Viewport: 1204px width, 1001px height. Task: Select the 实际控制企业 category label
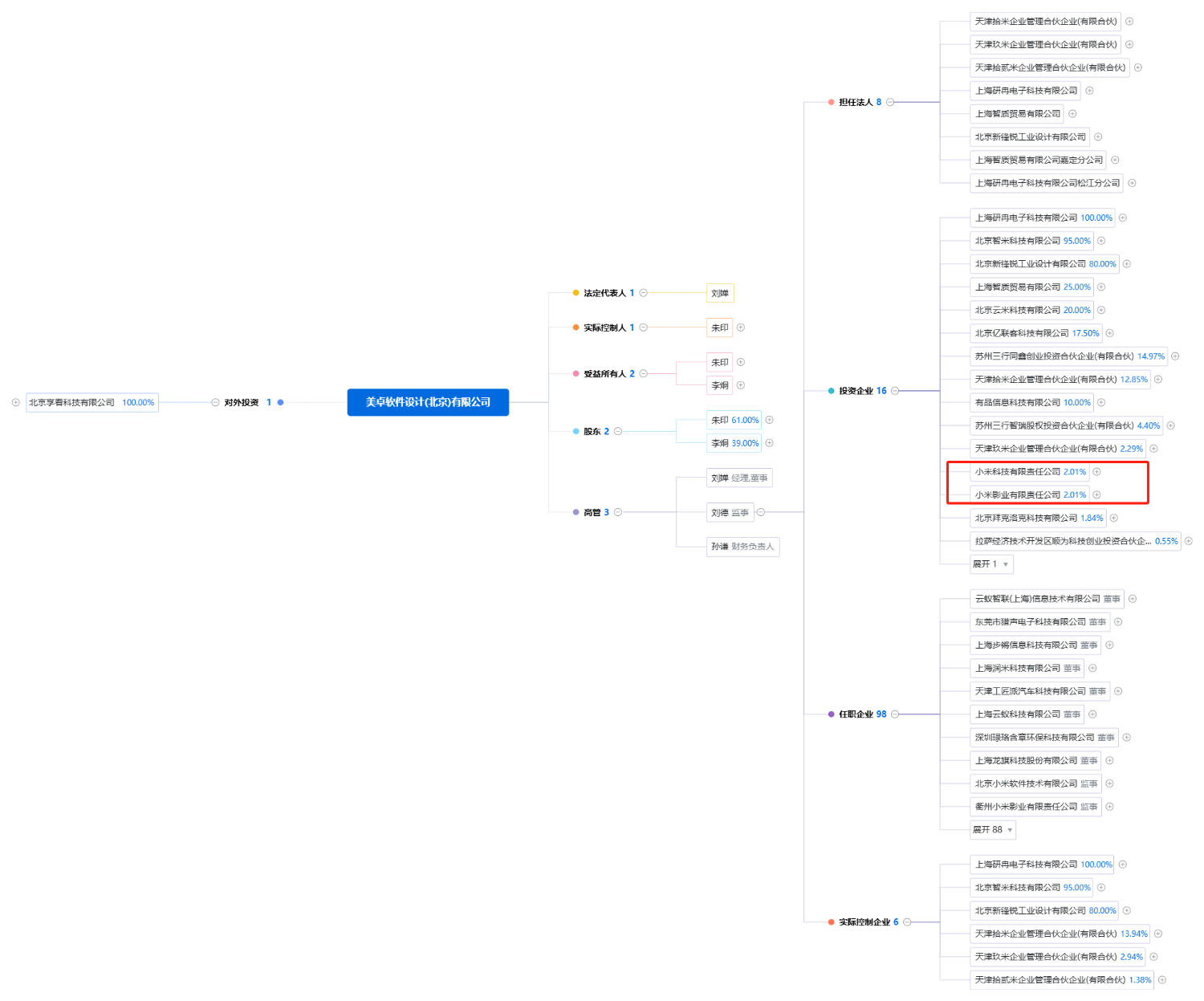coord(864,922)
